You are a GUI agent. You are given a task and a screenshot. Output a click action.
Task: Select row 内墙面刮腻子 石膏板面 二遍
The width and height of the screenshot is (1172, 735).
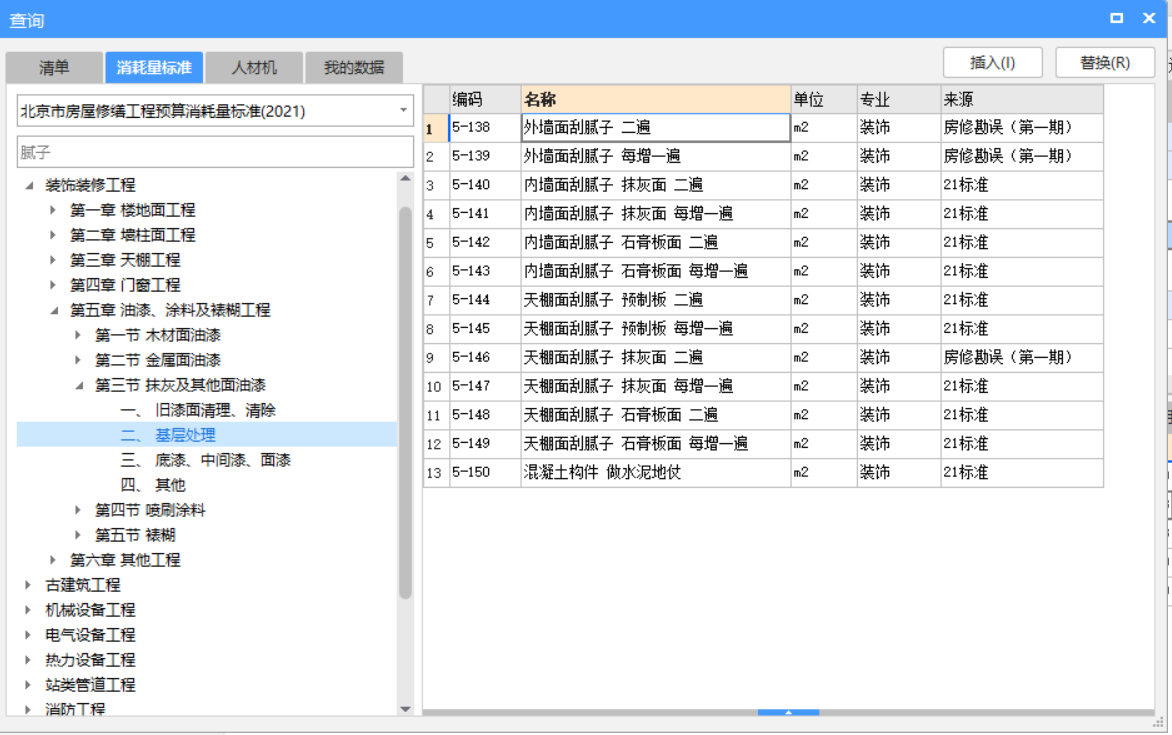[763, 242]
